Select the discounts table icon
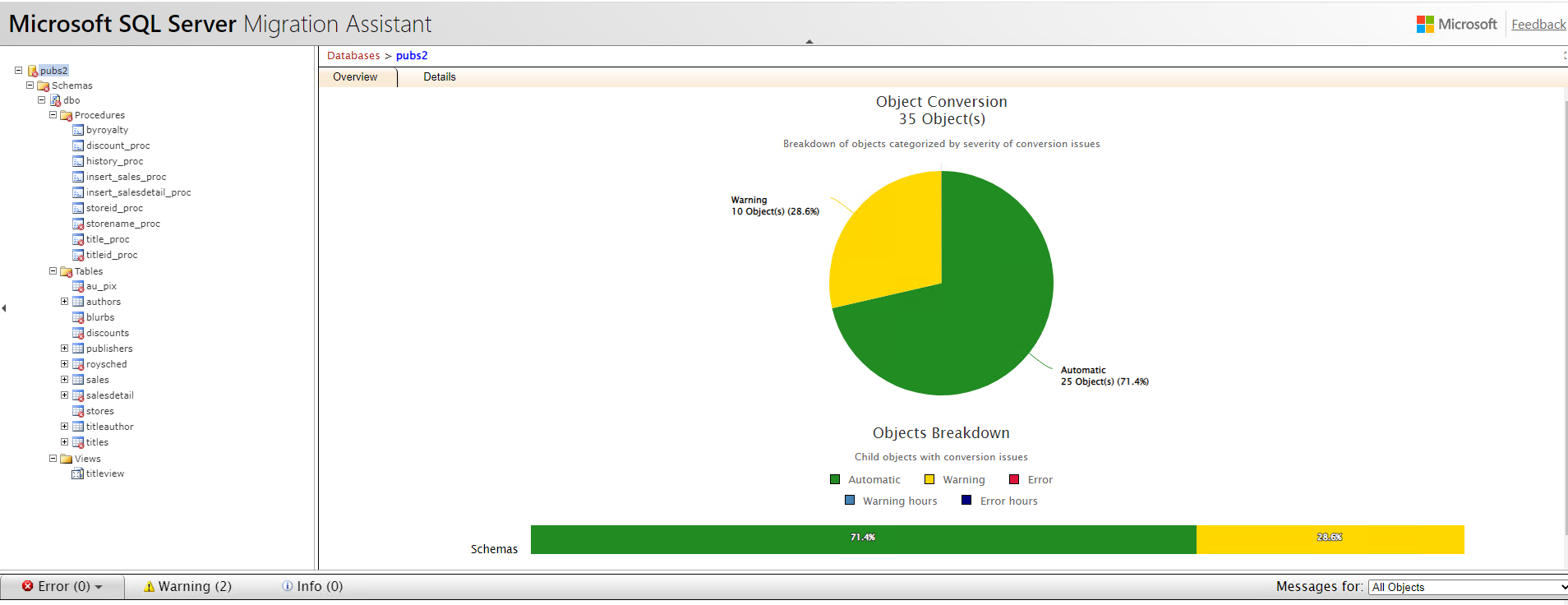Image resolution: width=1568 pixels, height=605 pixels. tap(78, 333)
